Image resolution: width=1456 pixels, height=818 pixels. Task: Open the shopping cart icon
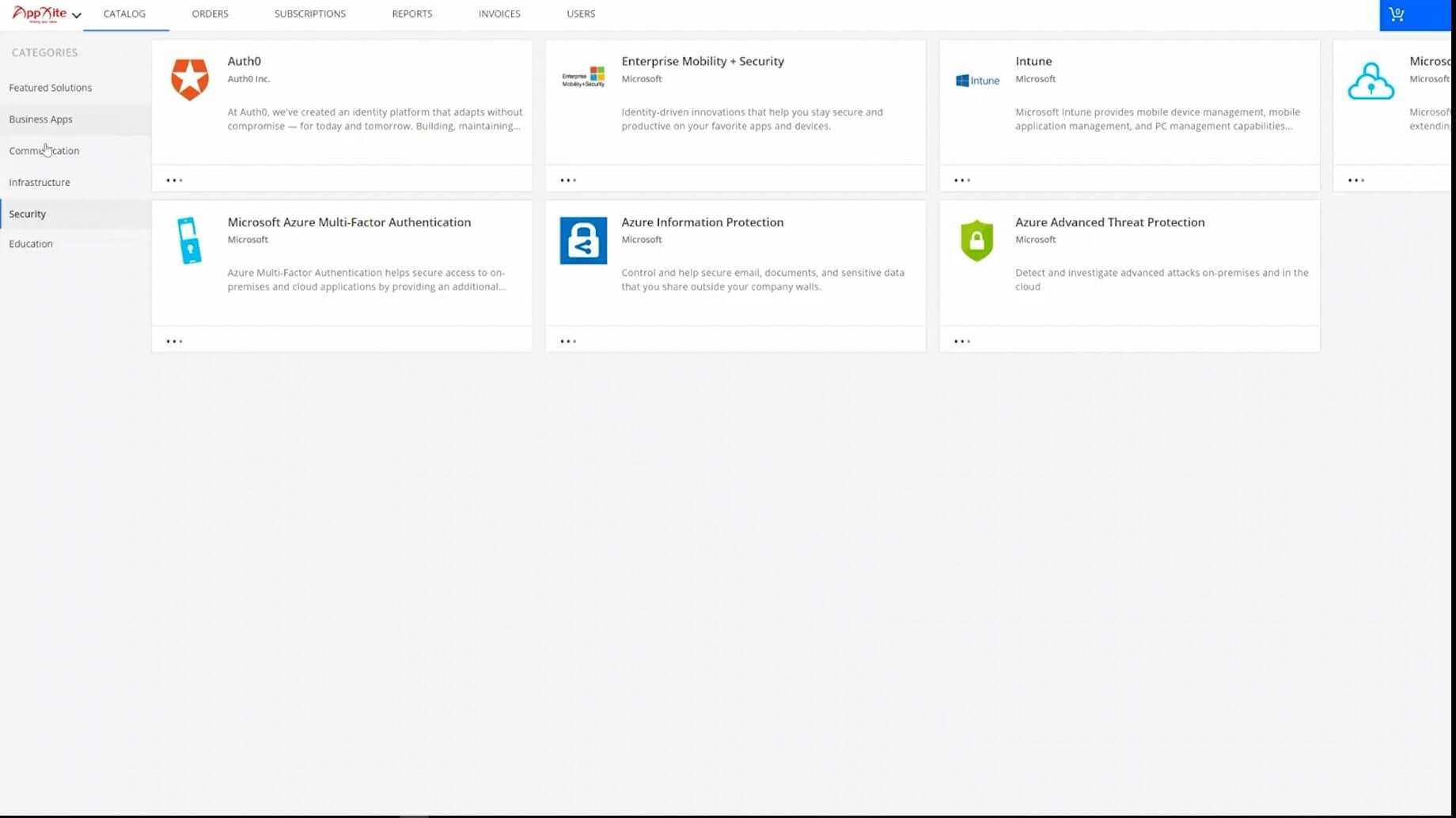coord(1397,14)
